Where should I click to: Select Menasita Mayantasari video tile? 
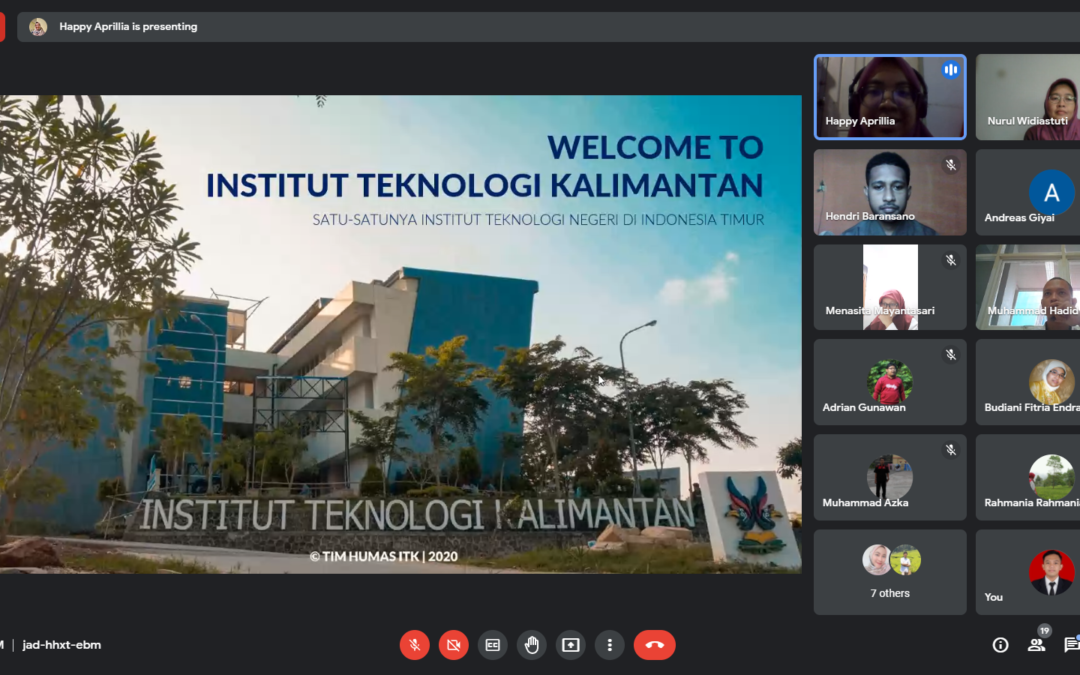pos(890,287)
